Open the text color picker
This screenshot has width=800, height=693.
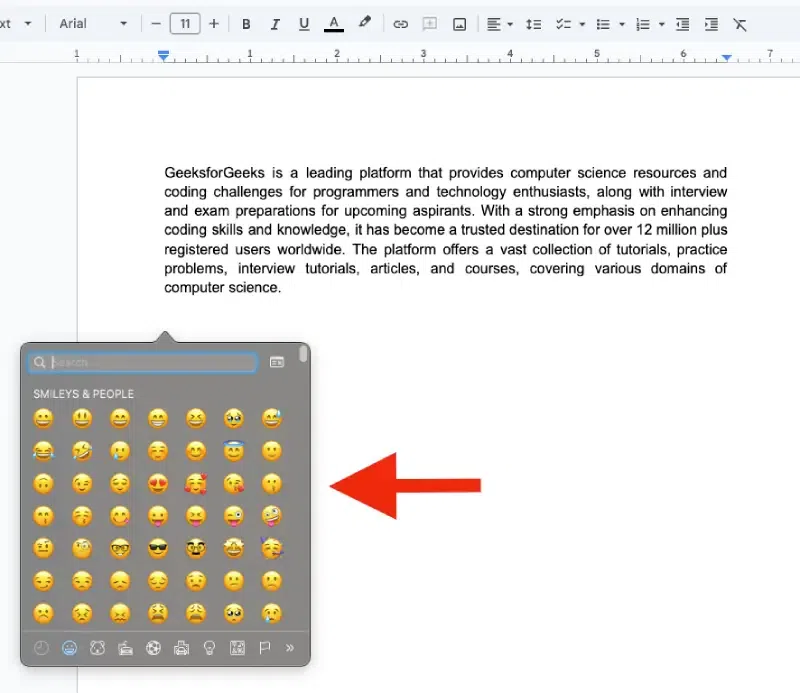[x=334, y=24]
